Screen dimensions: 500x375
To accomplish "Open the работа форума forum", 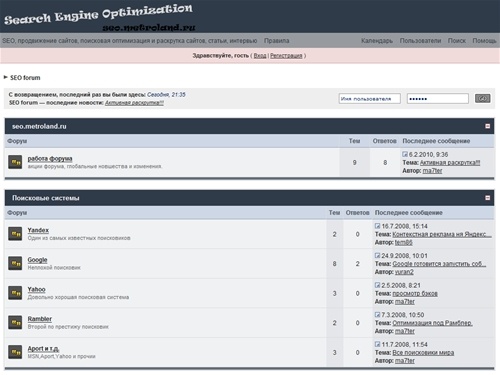I will (50, 158).
